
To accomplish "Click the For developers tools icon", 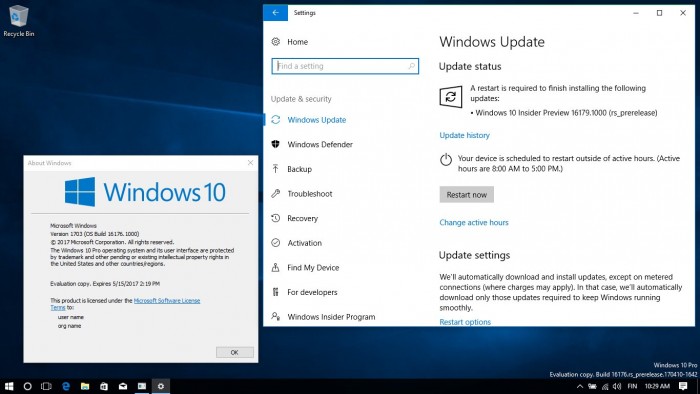I will tap(276, 292).
